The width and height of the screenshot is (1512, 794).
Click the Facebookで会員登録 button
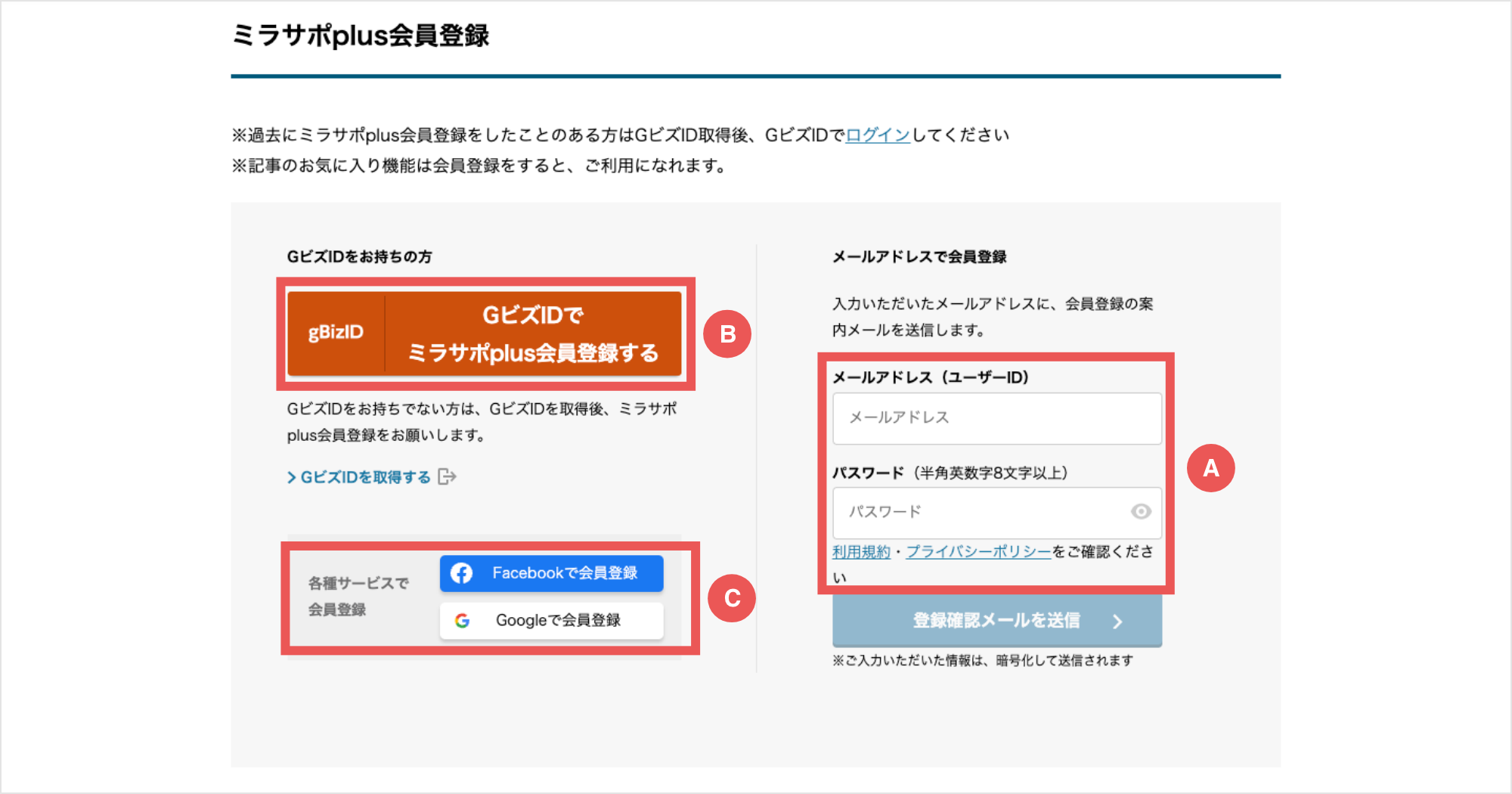click(x=552, y=573)
